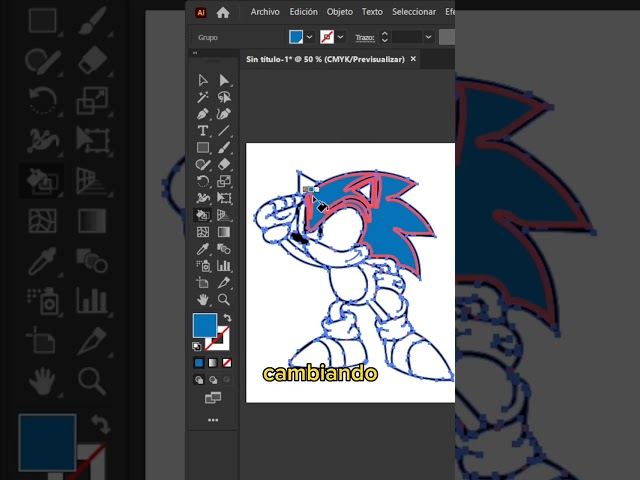640x480 pixels.
Task: Switch to Sin título-1 document tab
Action: pyautogui.click(x=325, y=59)
